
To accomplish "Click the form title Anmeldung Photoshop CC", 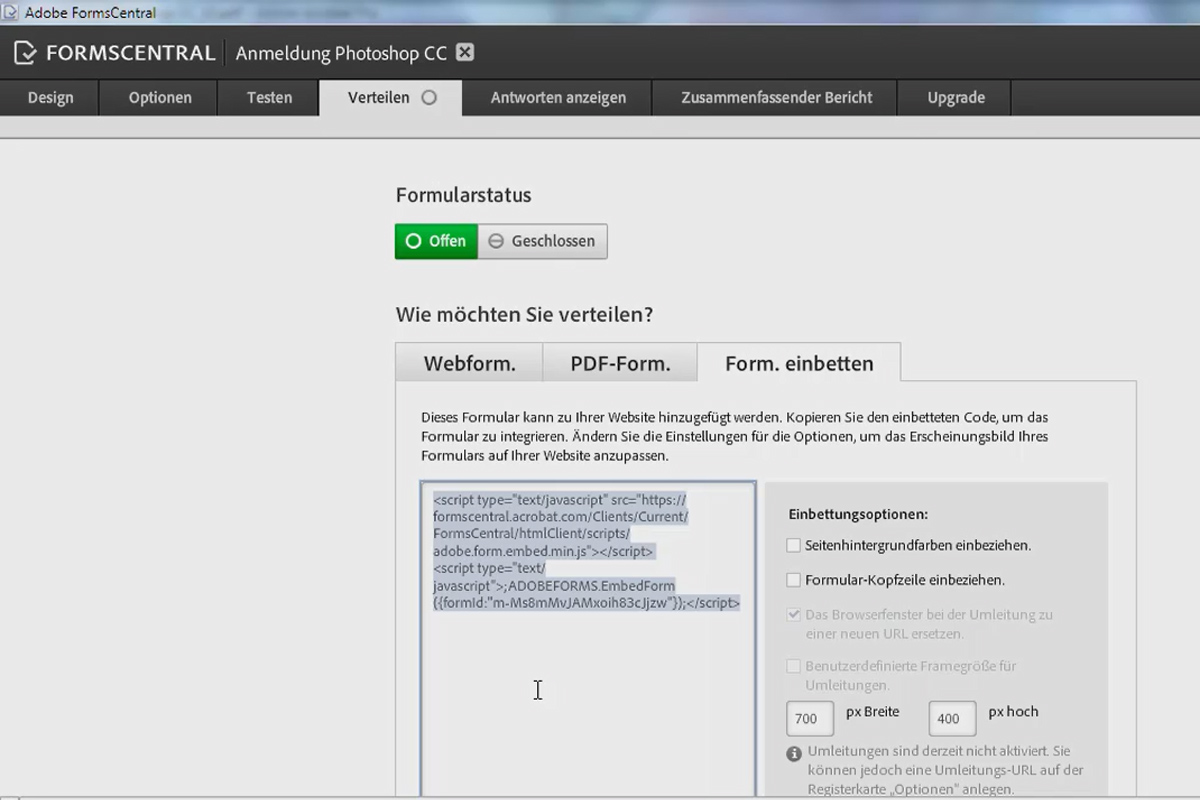I will click(x=341, y=53).
